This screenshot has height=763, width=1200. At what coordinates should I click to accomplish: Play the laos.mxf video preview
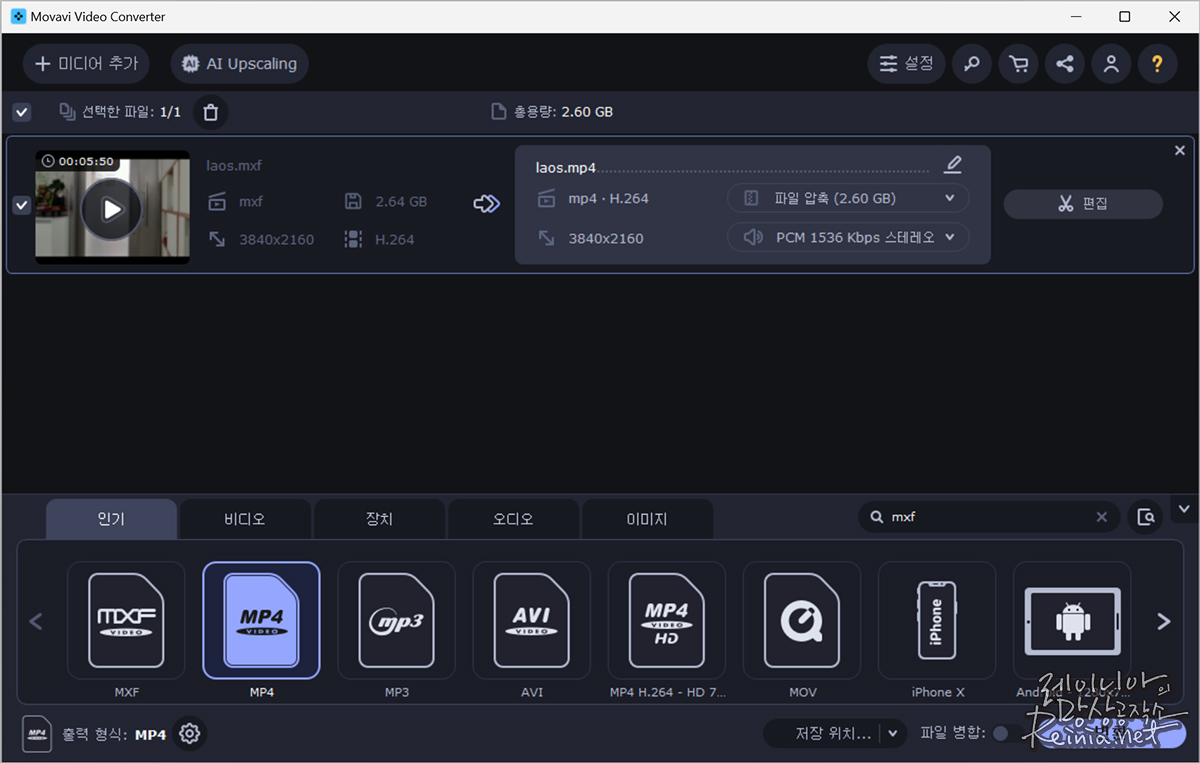pos(112,209)
